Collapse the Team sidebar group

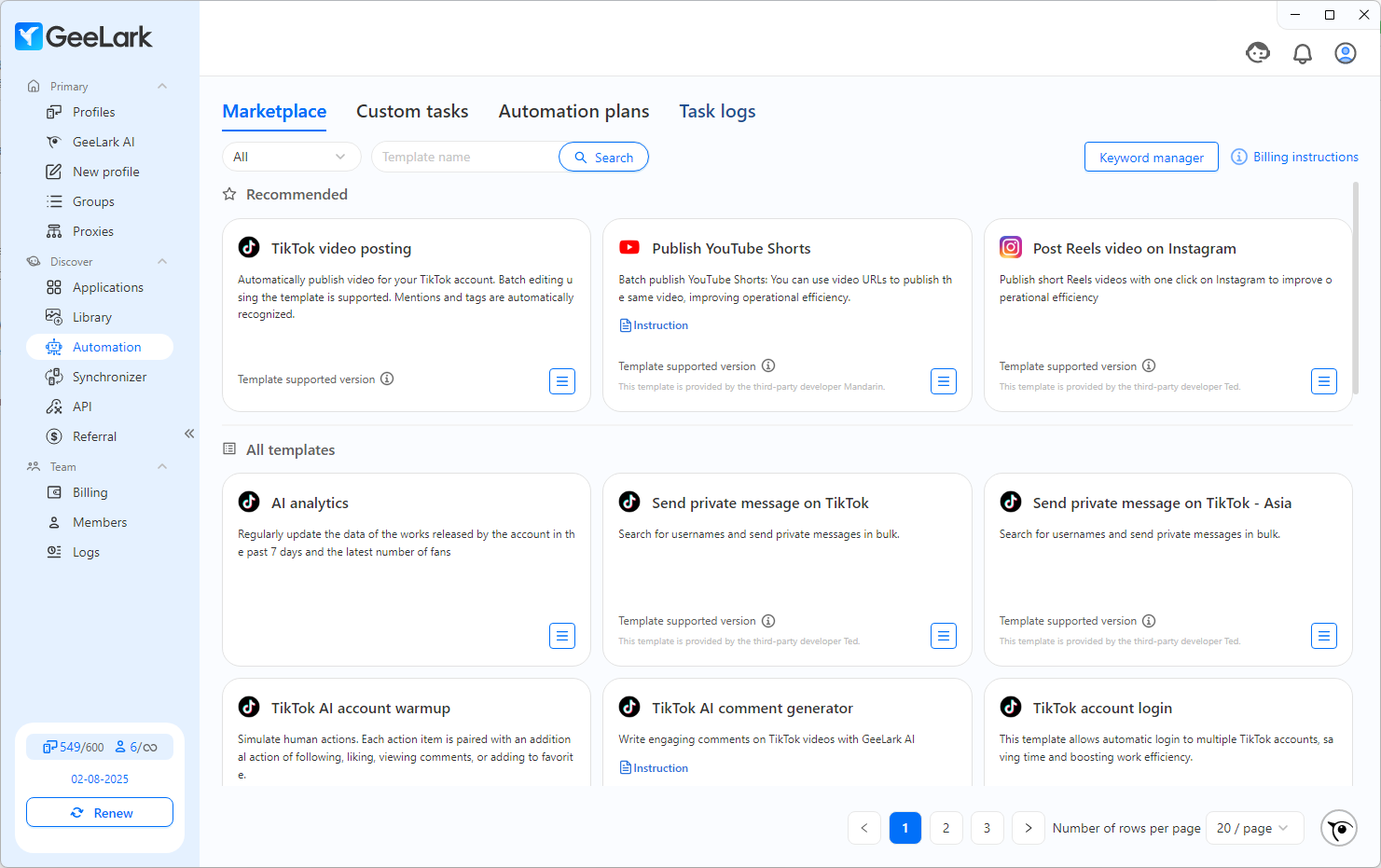162,466
